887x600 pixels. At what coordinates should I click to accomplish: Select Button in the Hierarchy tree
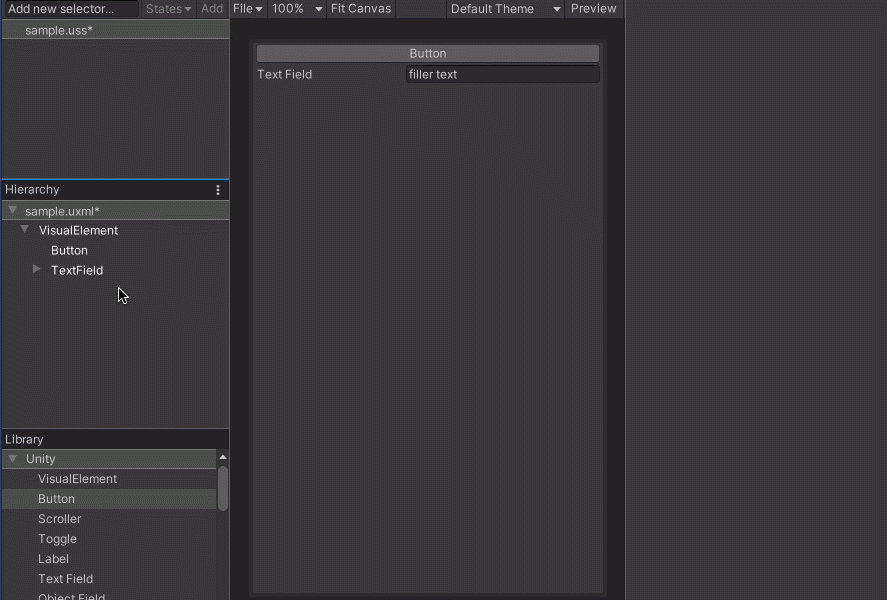[69, 251]
